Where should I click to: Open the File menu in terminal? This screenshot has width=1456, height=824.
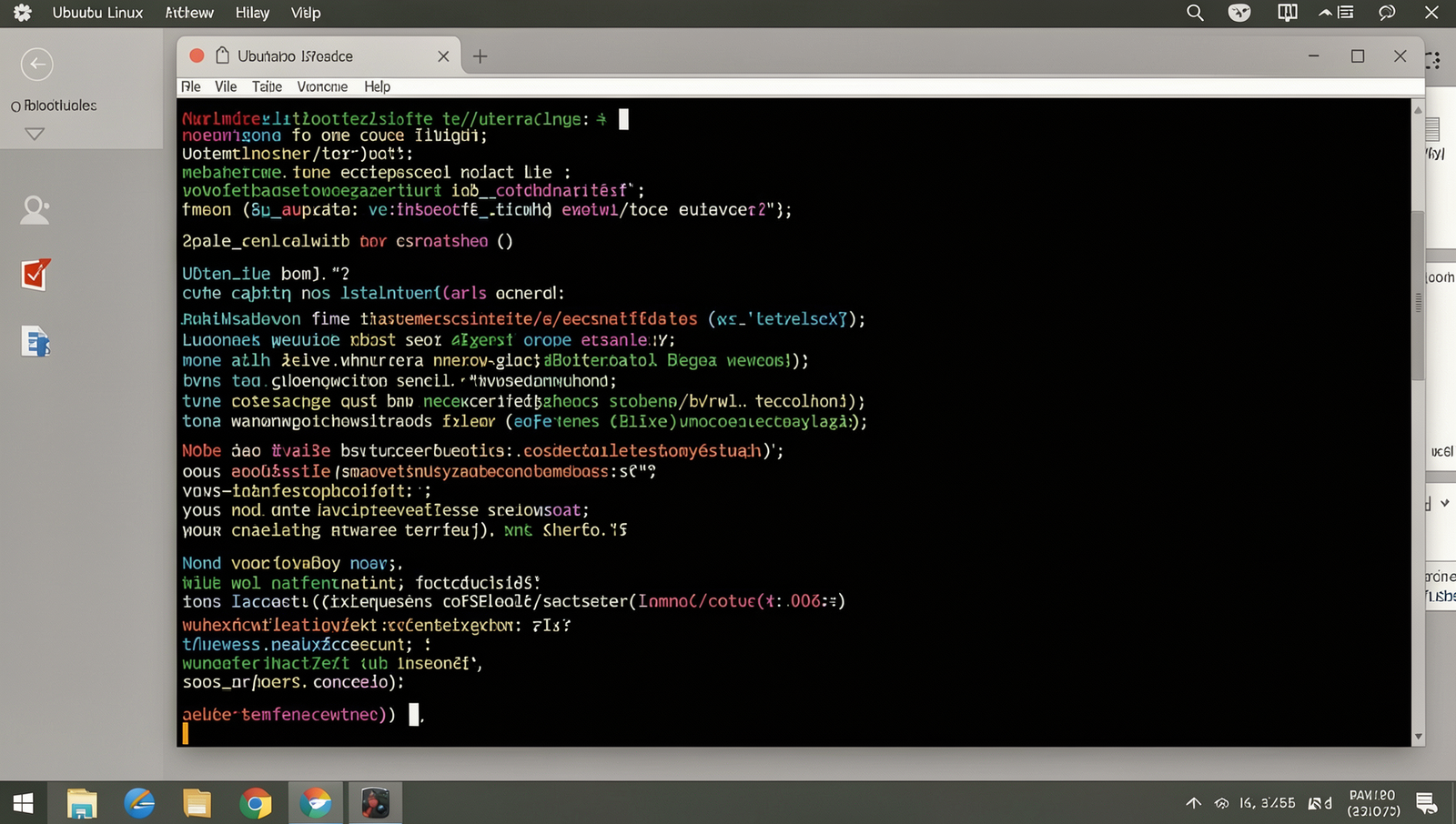[x=191, y=86]
